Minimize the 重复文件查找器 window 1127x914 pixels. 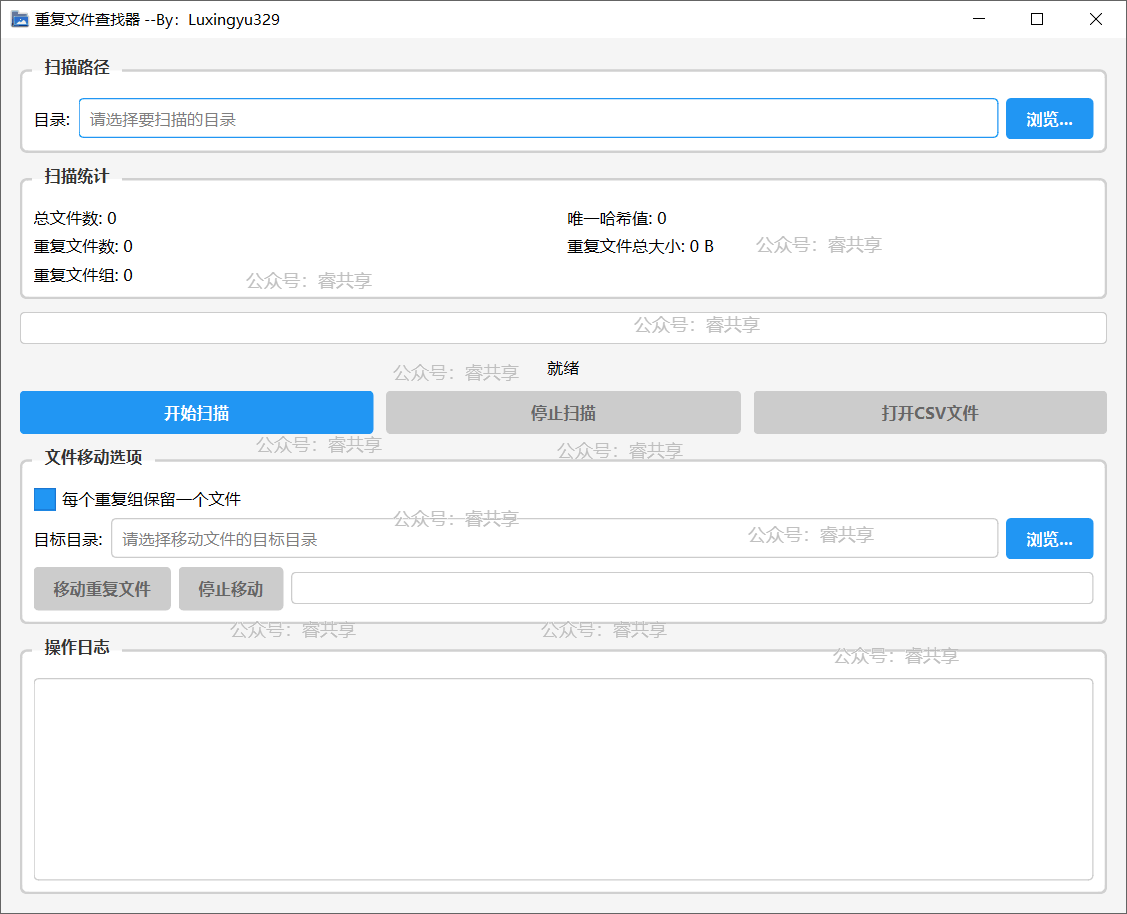pyautogui.click(x=980, y=19)
